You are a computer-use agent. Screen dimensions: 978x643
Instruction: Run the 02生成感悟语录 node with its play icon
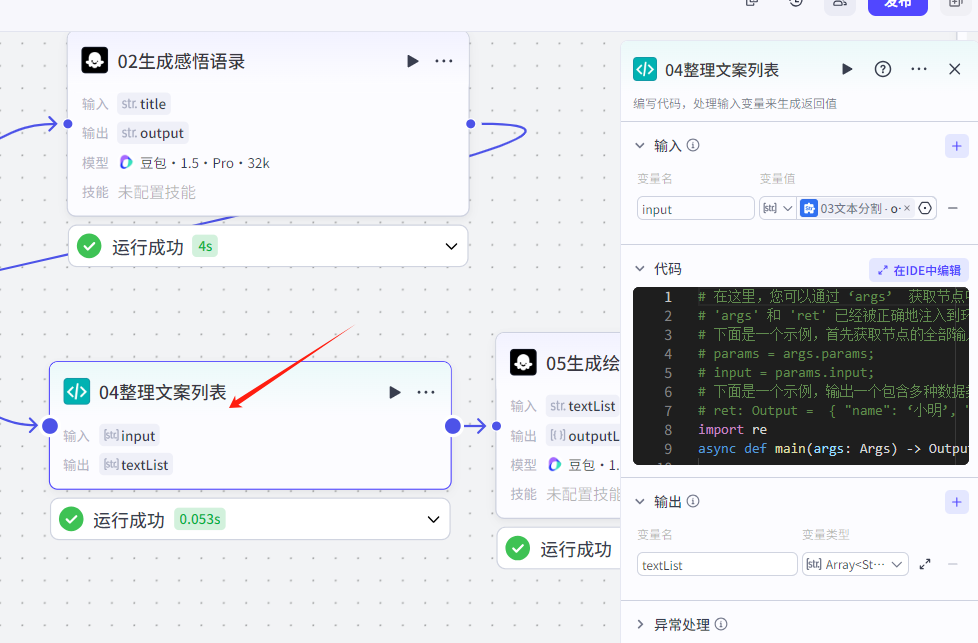tap(413, 61)
